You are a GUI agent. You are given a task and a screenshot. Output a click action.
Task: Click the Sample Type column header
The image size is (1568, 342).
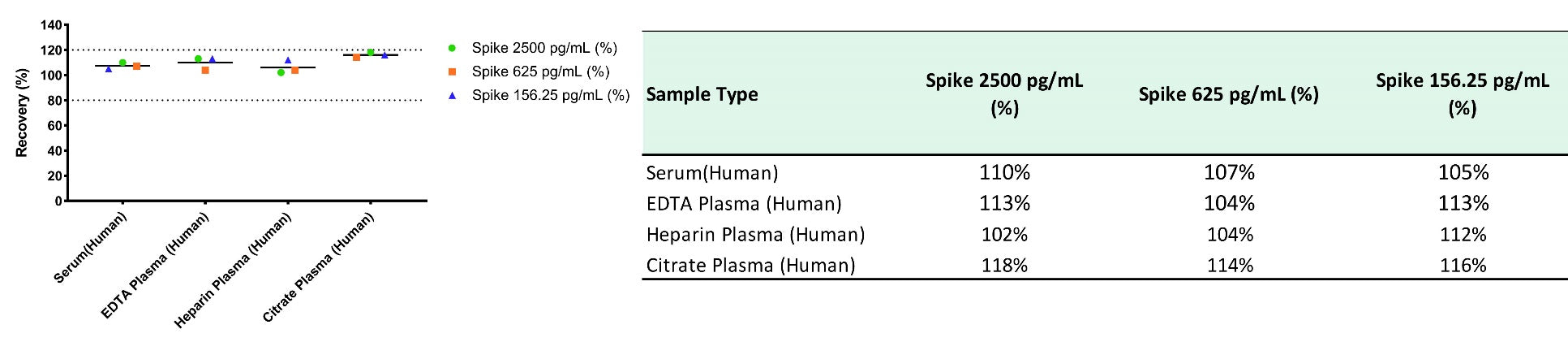coord(702,94)
